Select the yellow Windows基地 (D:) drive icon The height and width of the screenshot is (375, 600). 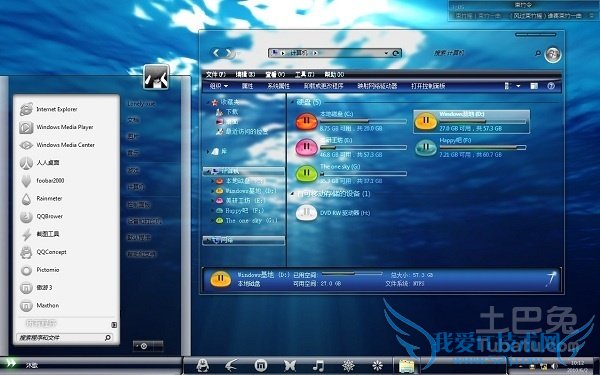pos(426,122)
